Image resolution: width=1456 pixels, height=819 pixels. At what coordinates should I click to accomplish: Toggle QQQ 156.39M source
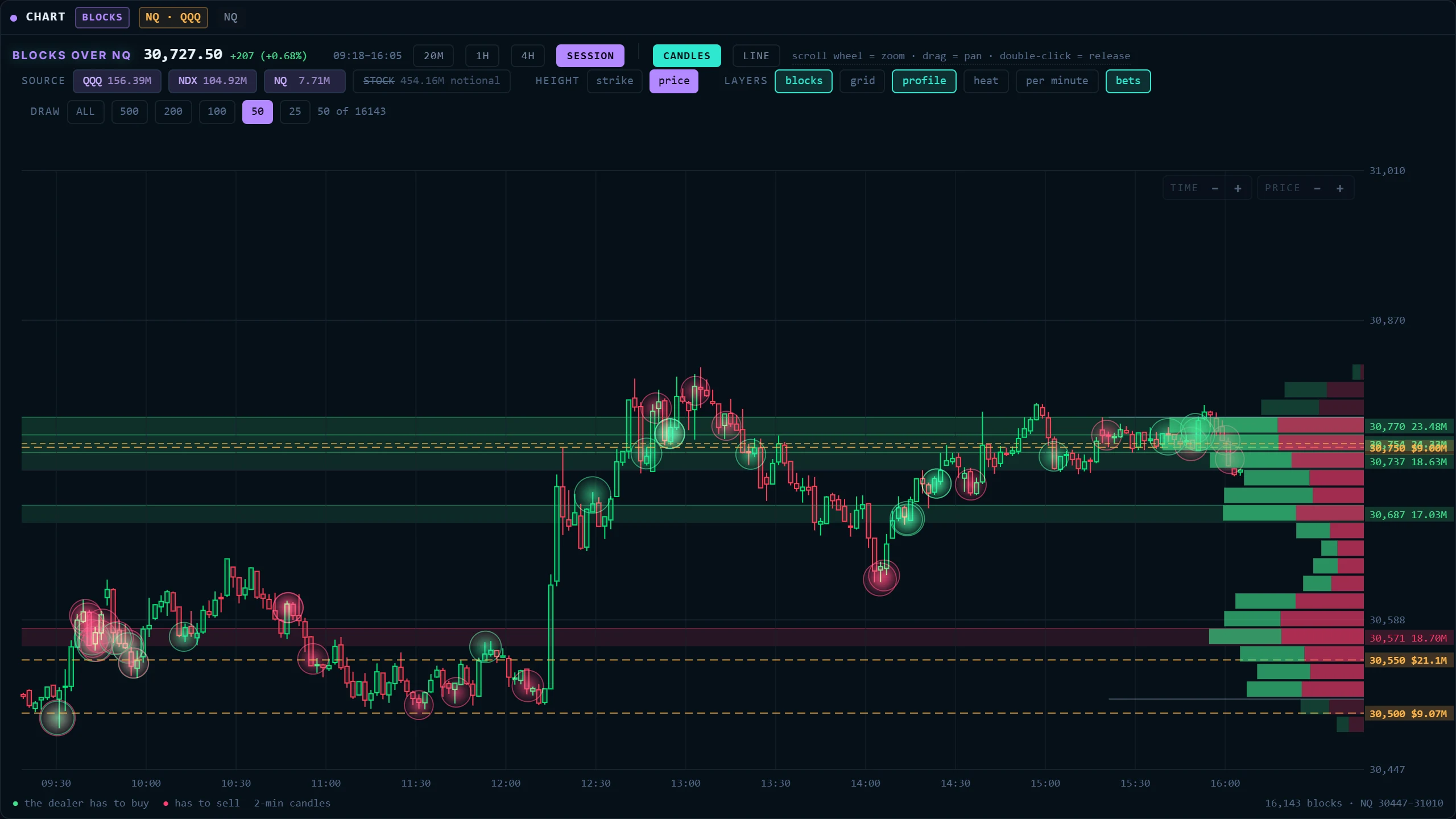tap(117, 81)
